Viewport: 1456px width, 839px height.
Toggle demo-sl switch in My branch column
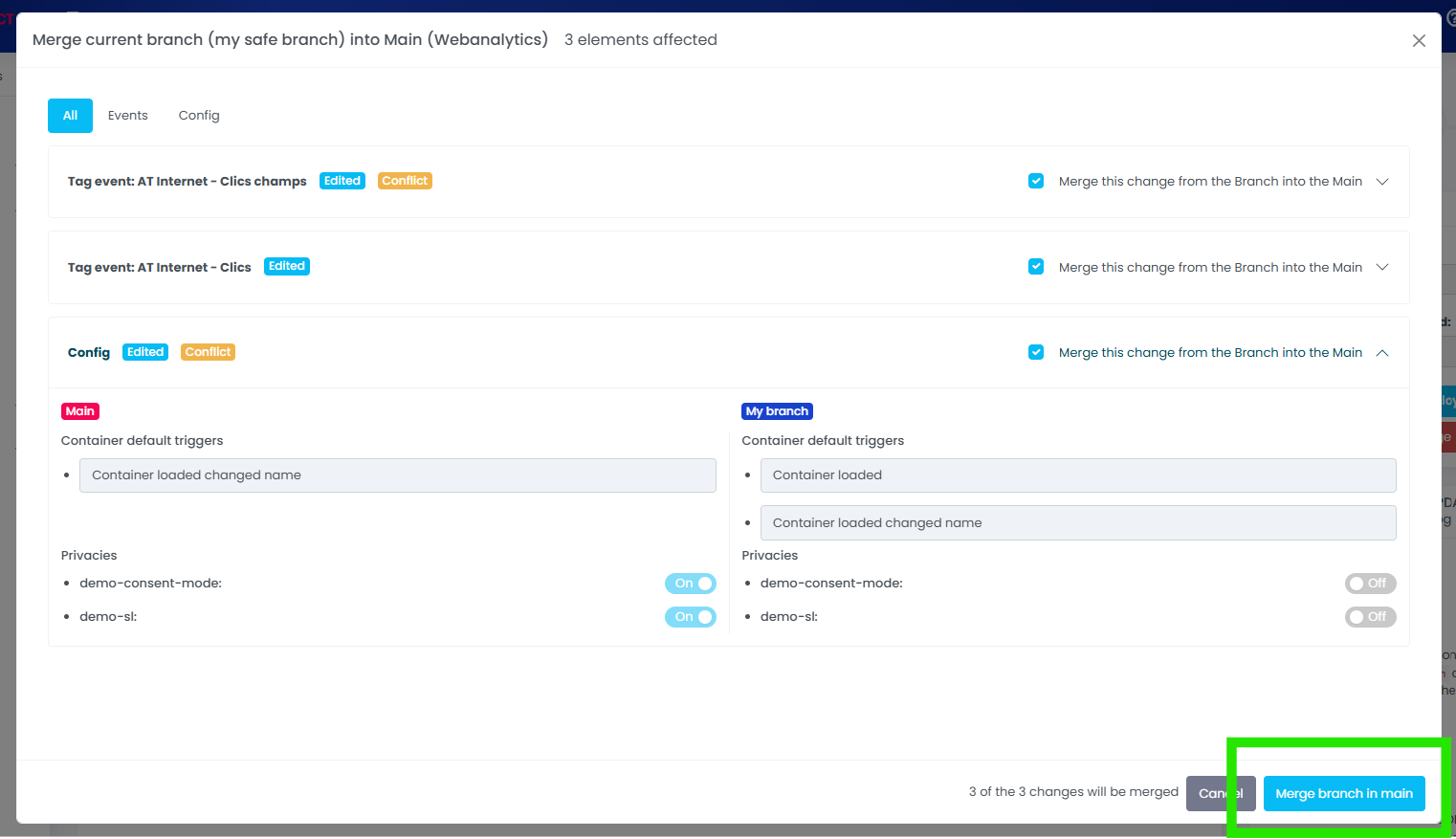(x=1370, y=617)
